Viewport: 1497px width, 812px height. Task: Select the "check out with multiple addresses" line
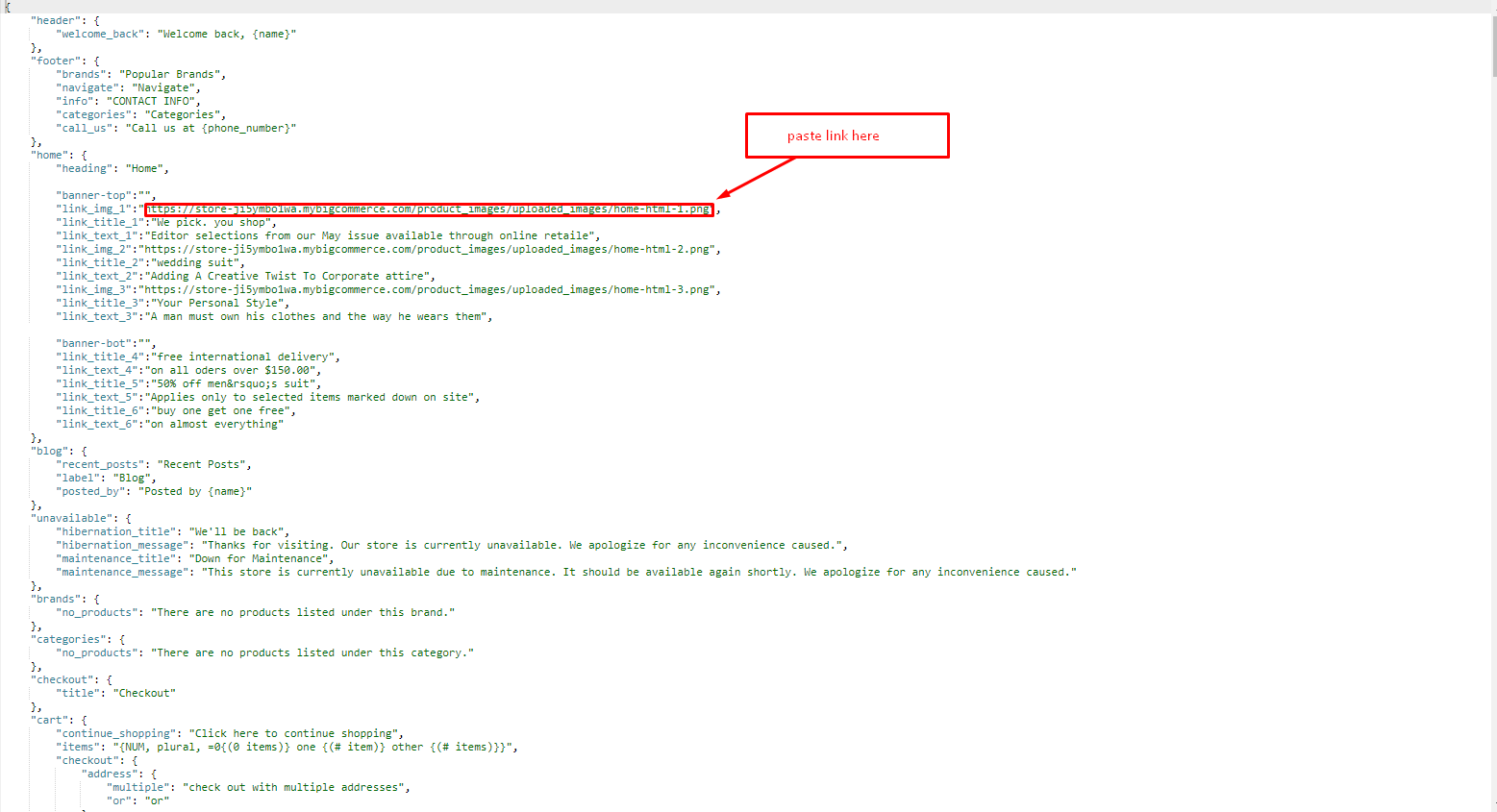[259, 787]
